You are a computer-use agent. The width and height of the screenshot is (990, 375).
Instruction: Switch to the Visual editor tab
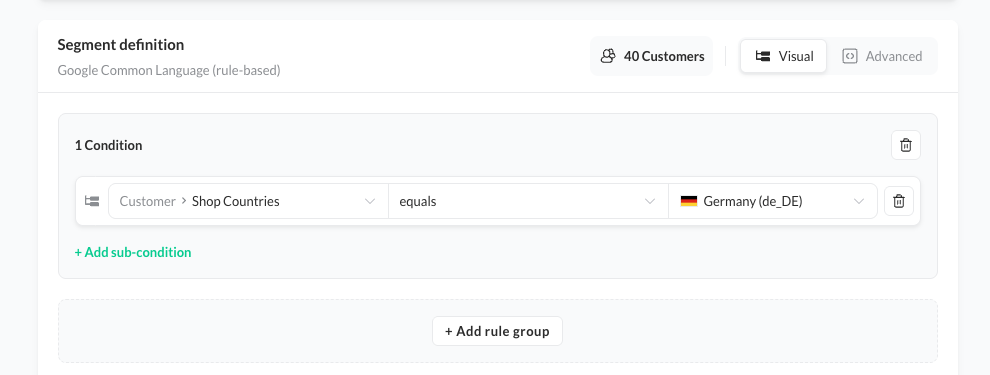(x=784, y=56)
